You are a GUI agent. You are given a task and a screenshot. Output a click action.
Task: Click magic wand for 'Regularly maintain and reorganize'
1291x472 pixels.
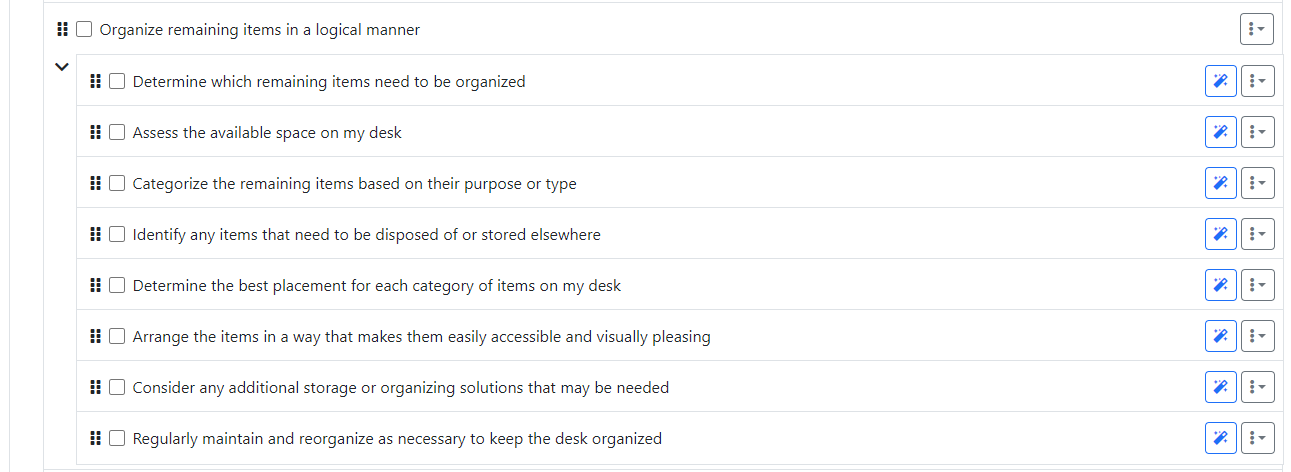[1220, 438]
